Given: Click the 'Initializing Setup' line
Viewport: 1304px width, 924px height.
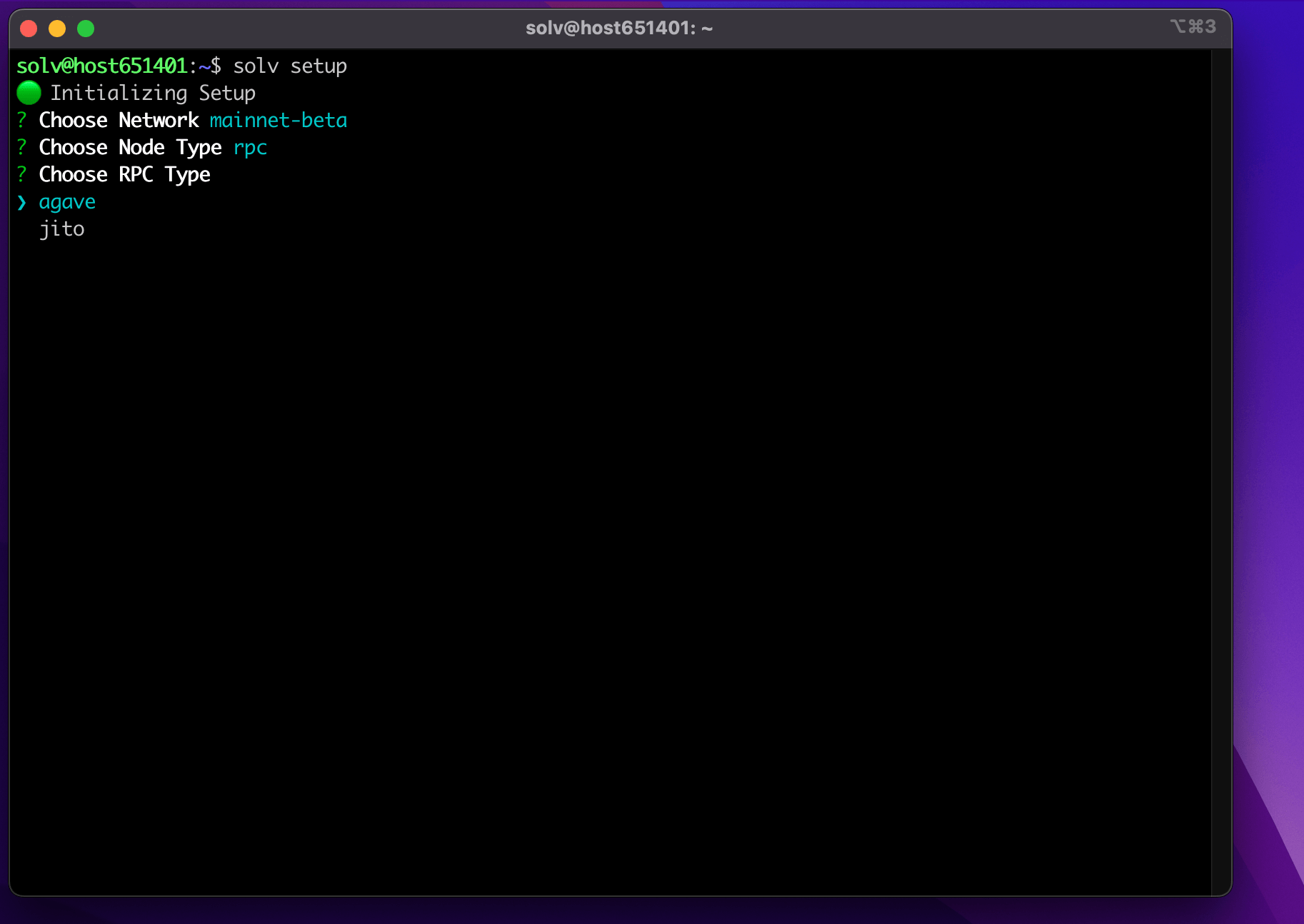Looking at the screenshot, I should tap(153, 93).
